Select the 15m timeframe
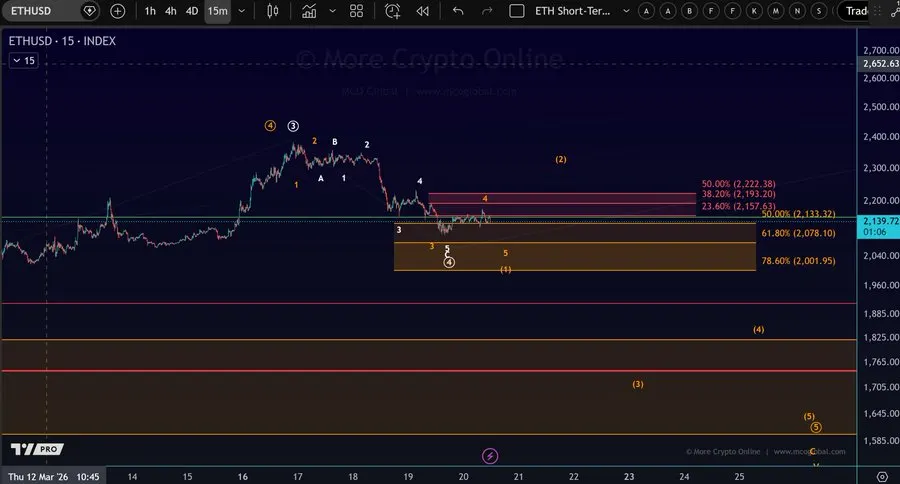 218,11
